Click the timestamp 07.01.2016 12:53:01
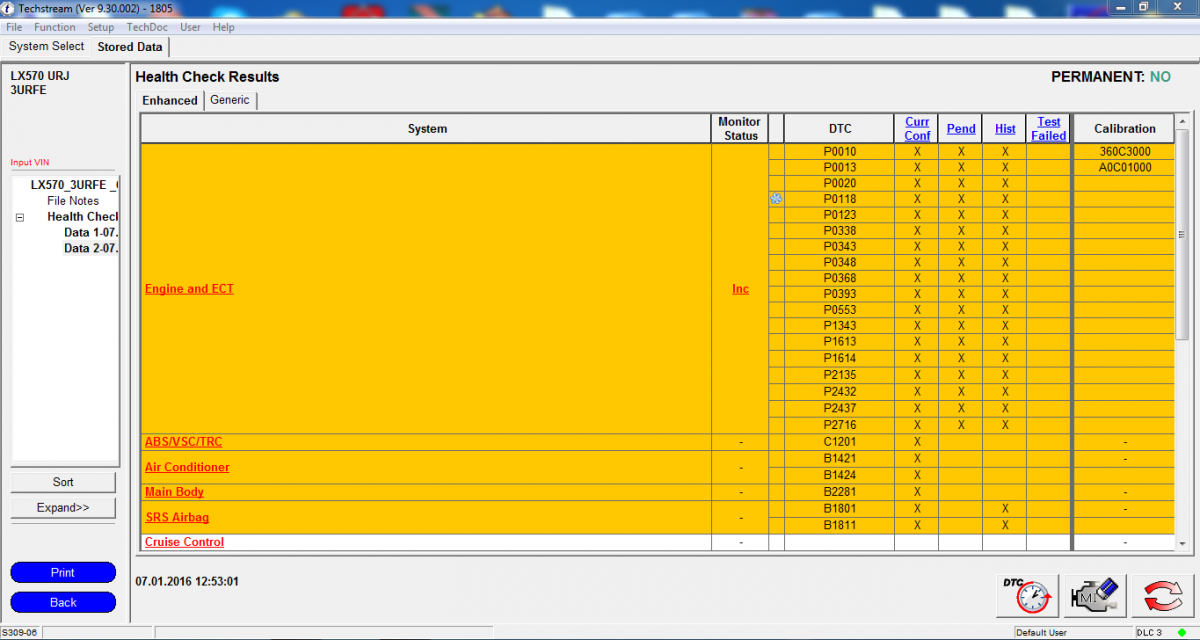The image size is (1200, 640). click(x=187, y=581)
